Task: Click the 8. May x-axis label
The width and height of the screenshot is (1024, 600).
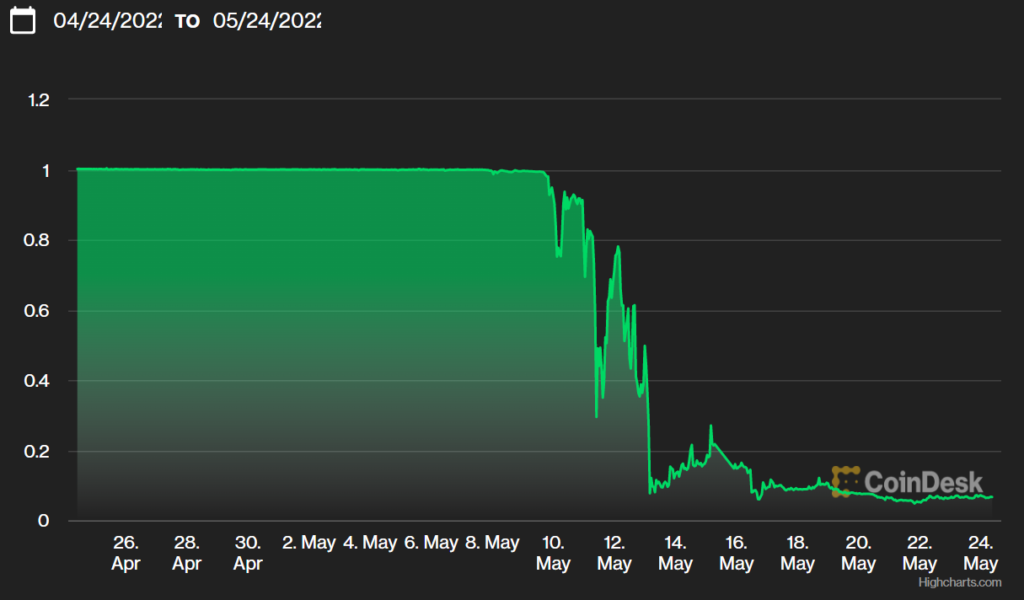Action: coord(492,543)
